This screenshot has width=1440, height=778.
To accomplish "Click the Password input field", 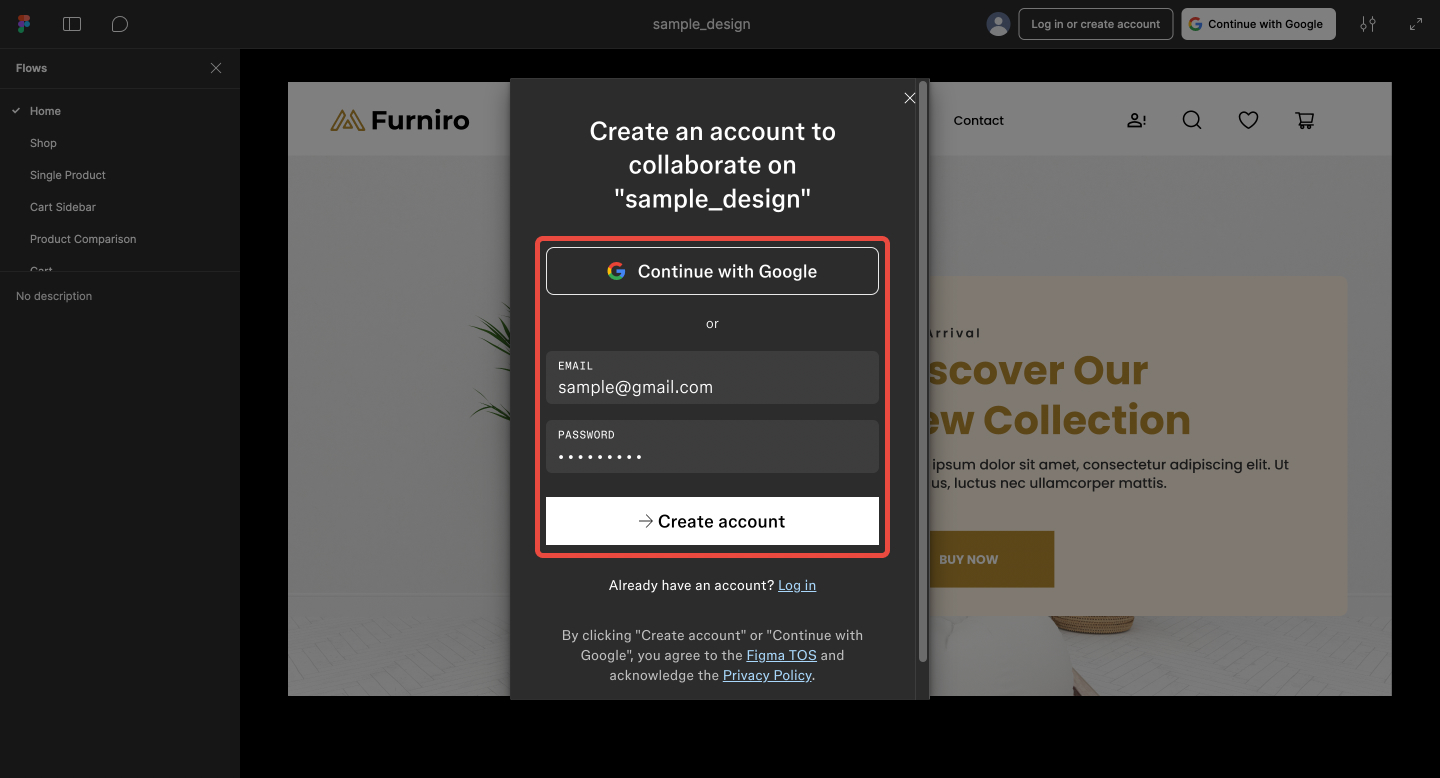I will pyautogui.click(x=712, y=446).
